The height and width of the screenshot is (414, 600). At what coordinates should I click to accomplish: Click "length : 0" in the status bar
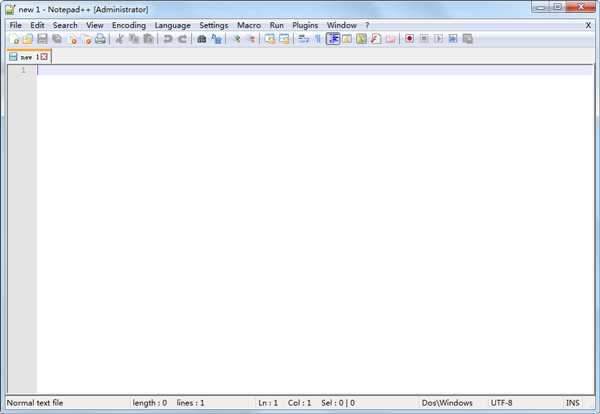[150, 403]
